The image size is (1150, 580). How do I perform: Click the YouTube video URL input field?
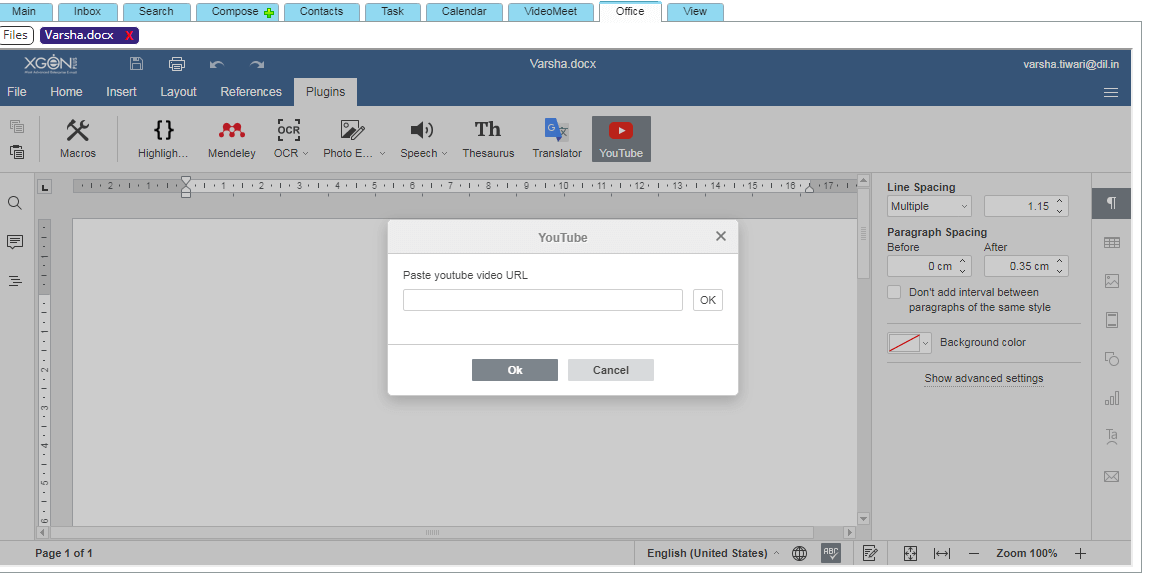(543, 300)
